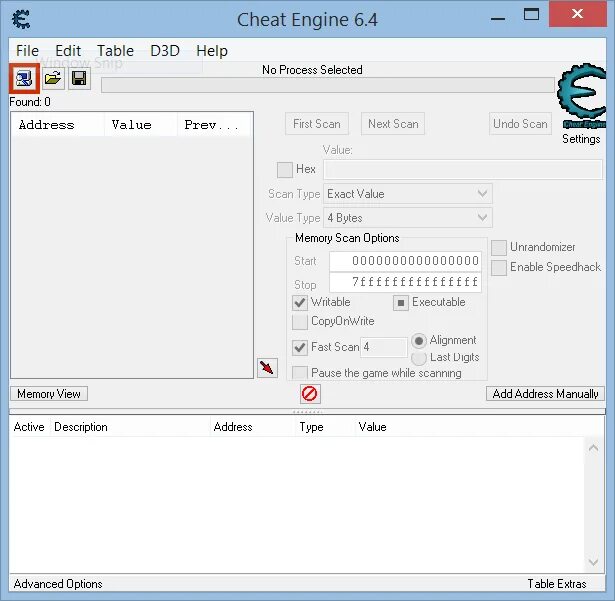Screen dimensions: 615x601
Task: Click the Prev... column header
Action: click(214, 125)
